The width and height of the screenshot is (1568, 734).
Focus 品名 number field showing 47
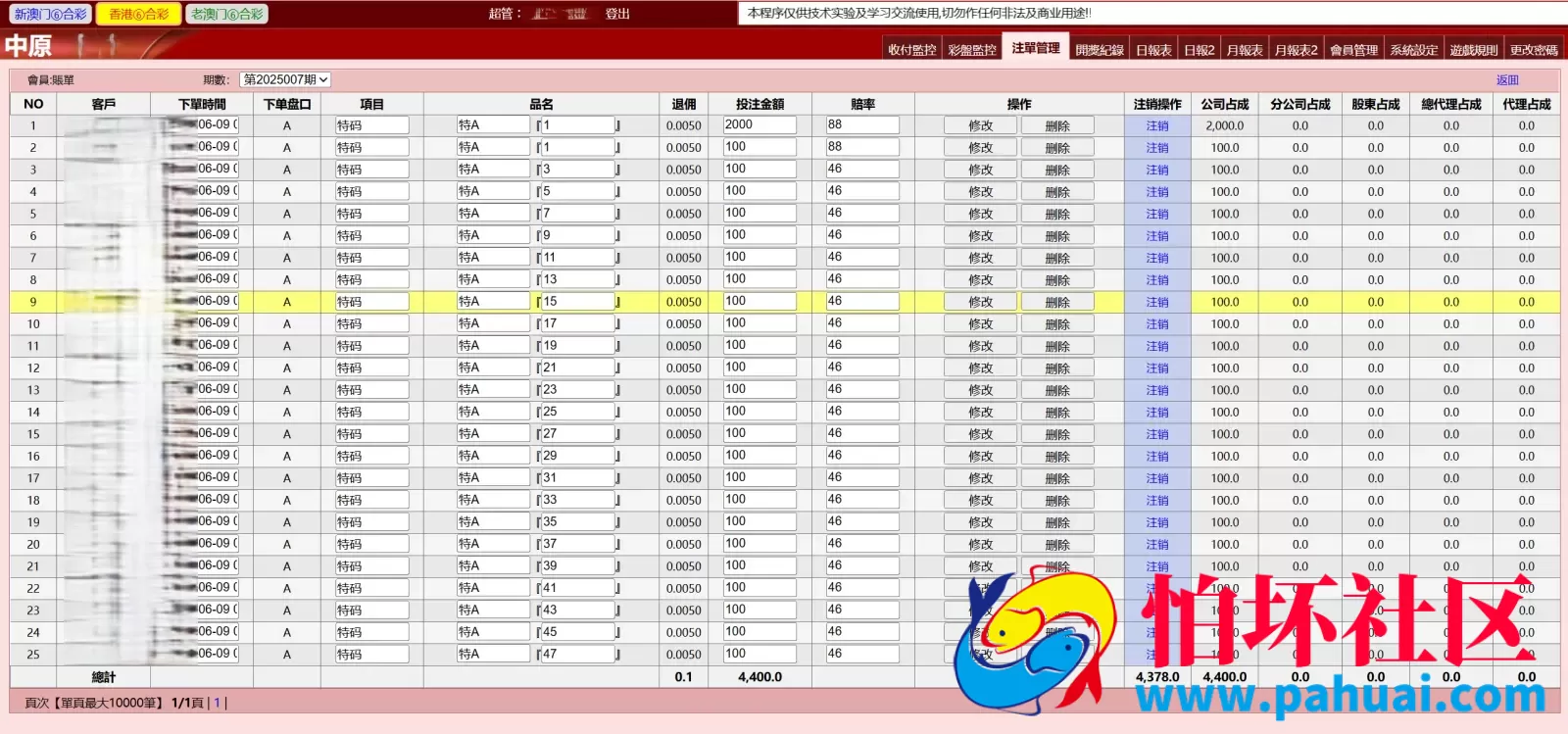pyautogui.click(x=577, y=654)
